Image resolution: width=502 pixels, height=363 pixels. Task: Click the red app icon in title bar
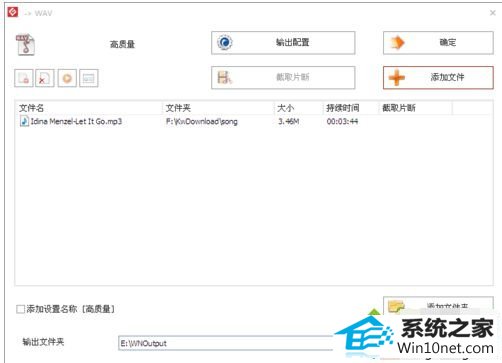(x=13, y=12)
